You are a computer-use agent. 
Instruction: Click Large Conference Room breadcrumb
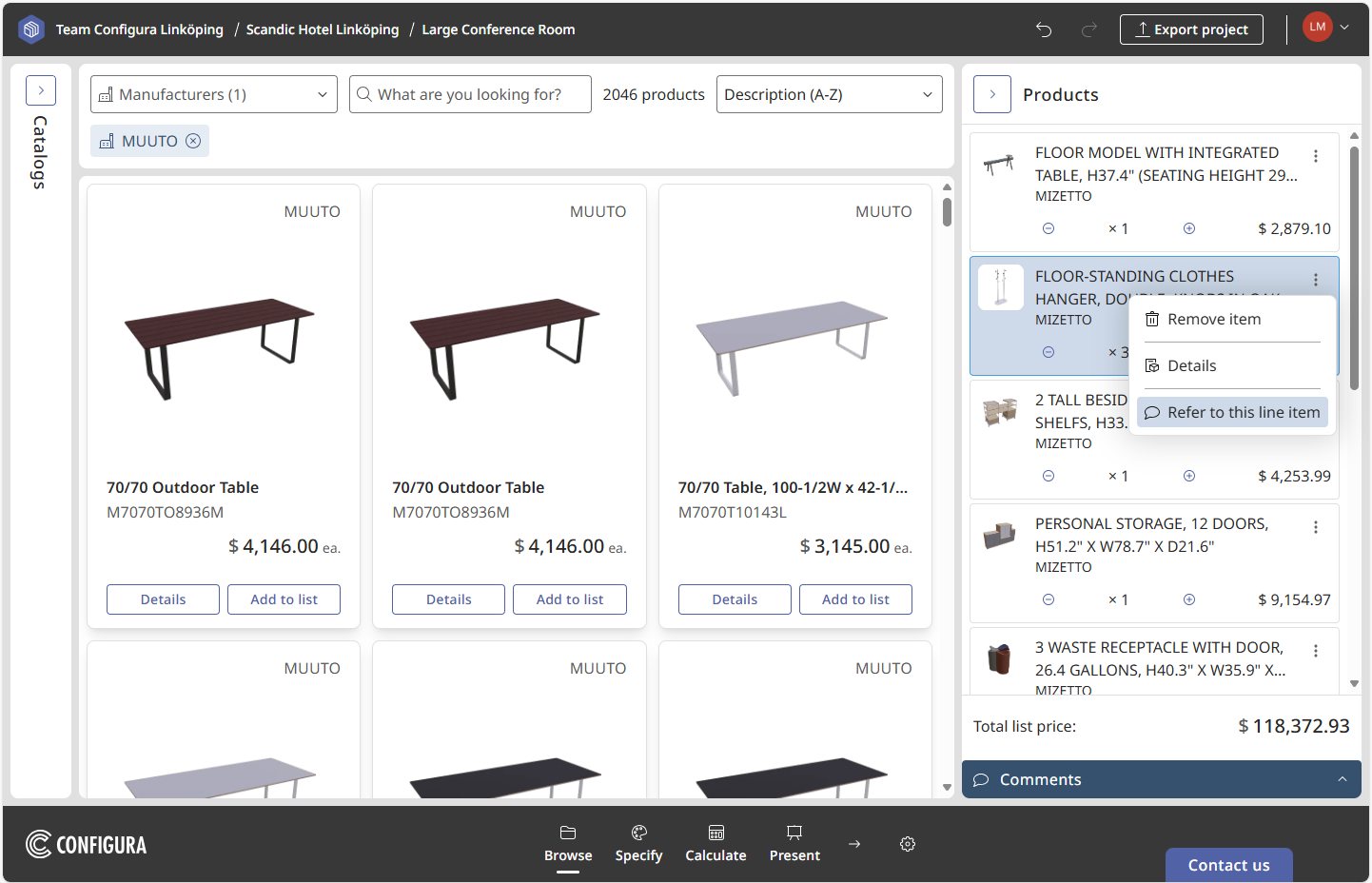click(499, 29)
